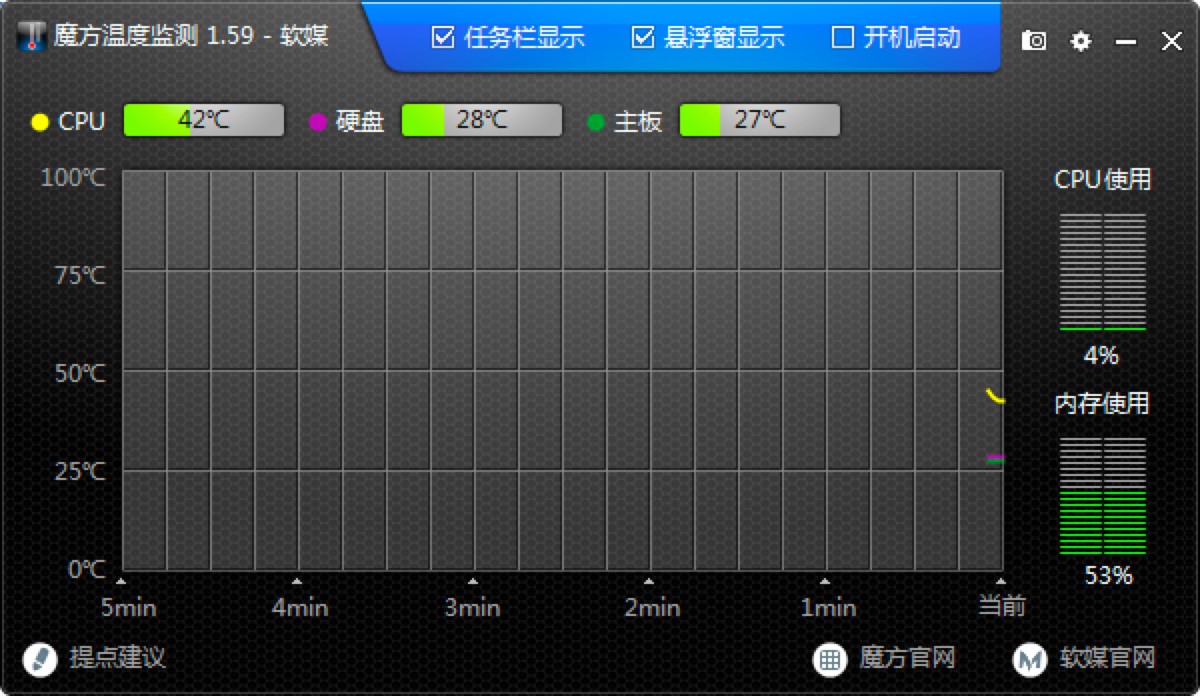Uncheck 悬浮窗显示 checkbox
Screen dimensions: 1200x696
pyautogui.click(x=643, y=38)
